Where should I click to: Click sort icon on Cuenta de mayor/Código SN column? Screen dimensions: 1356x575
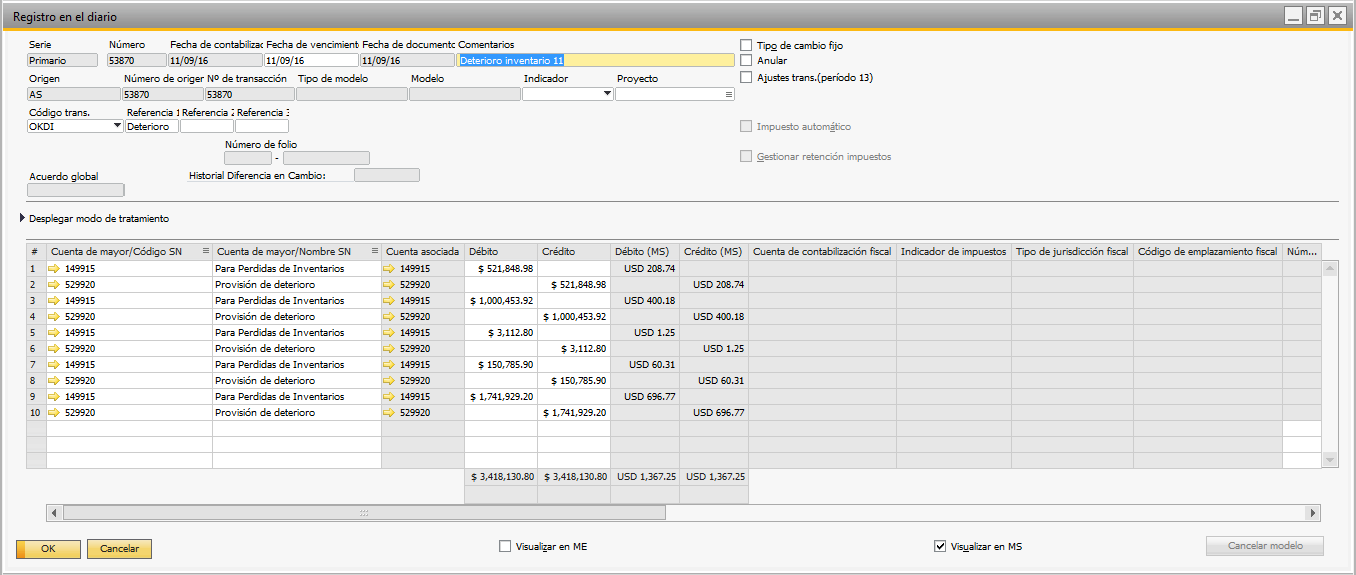206,252
